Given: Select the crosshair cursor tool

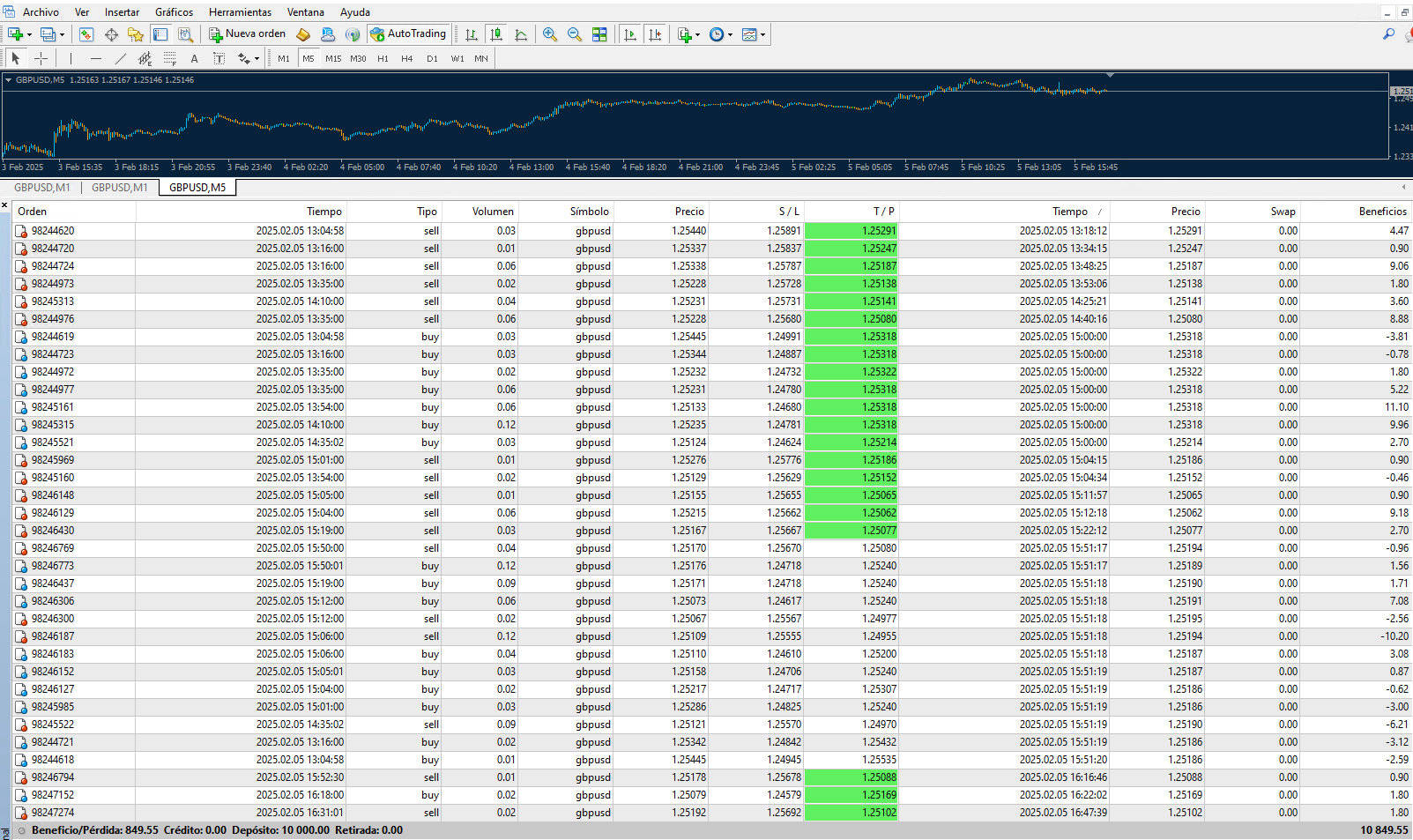Looking at the screenshot, I should [x=41, y=59].
